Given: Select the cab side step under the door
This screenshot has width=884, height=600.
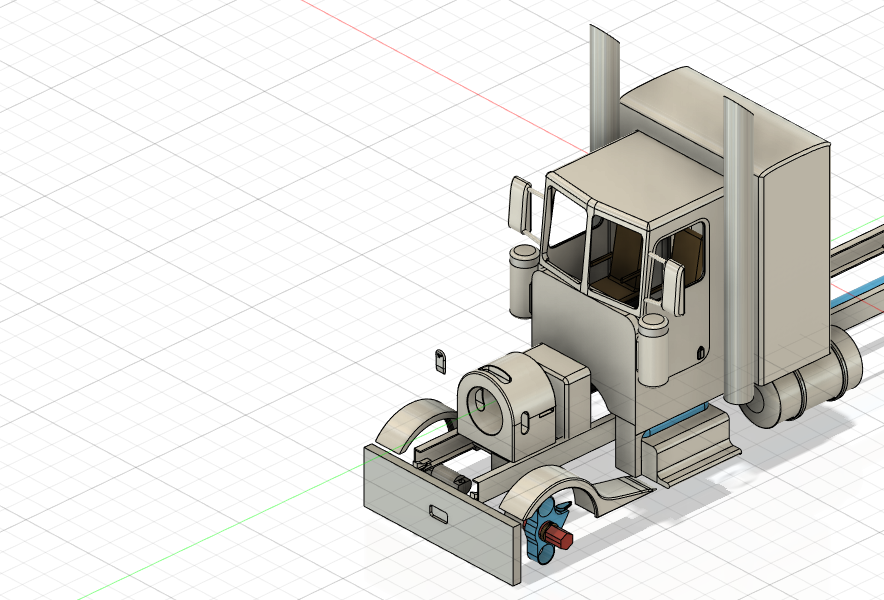Looking at the screenshot, I should coord(691,445).
